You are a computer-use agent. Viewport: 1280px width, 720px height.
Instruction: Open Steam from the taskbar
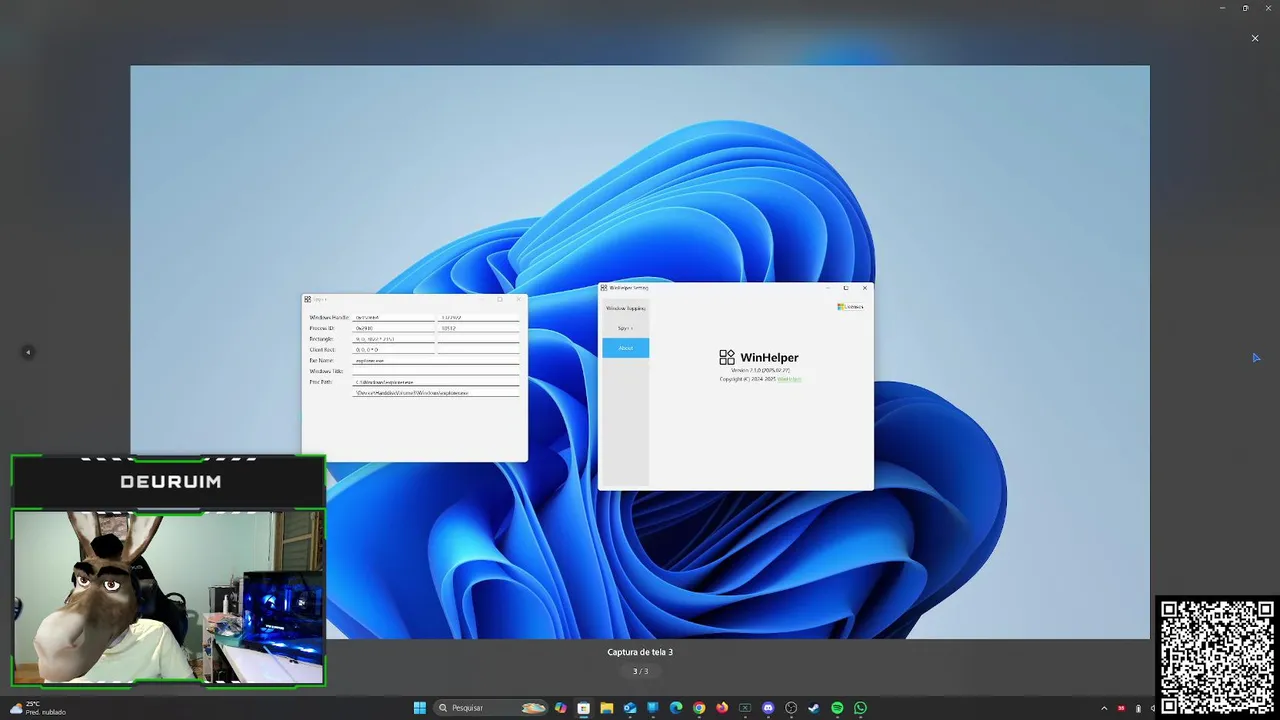[x=814, y=708]
